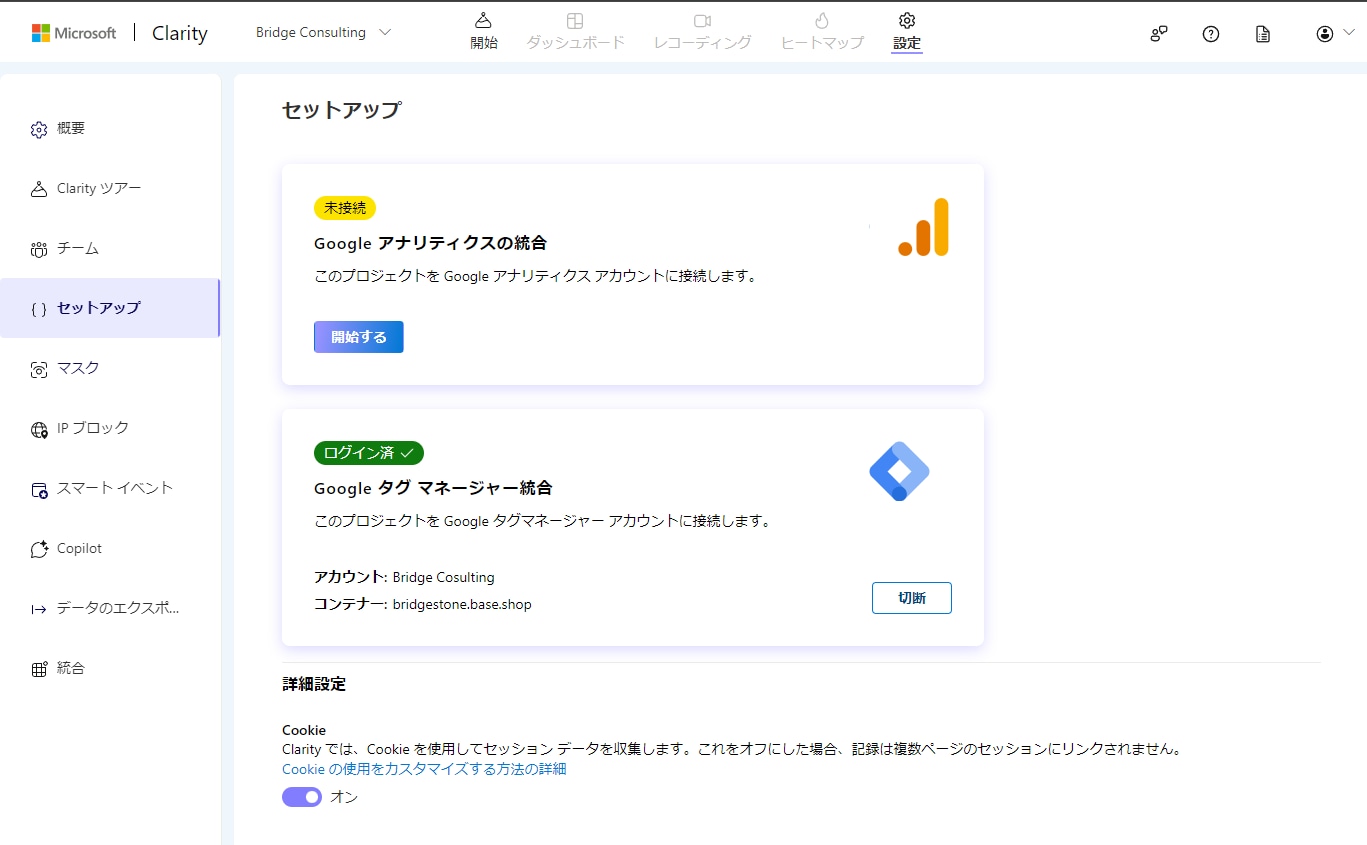The height and width of the screenshot is (845, 1367).
Task: Open the help question mark icon
Action: (x=1211, y=34)
